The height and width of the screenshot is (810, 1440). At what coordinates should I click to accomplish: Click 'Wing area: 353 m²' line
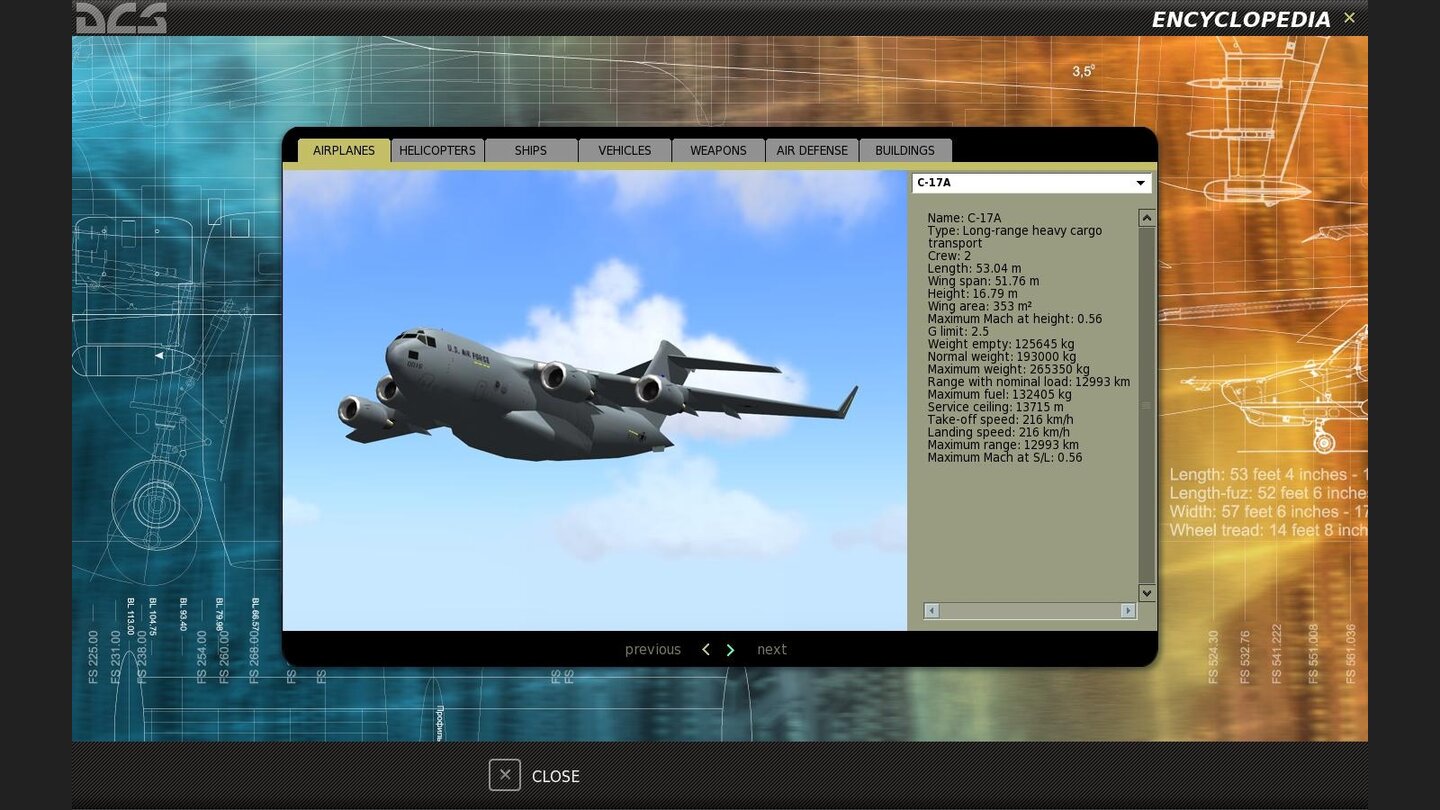click(x=979, y=307)
